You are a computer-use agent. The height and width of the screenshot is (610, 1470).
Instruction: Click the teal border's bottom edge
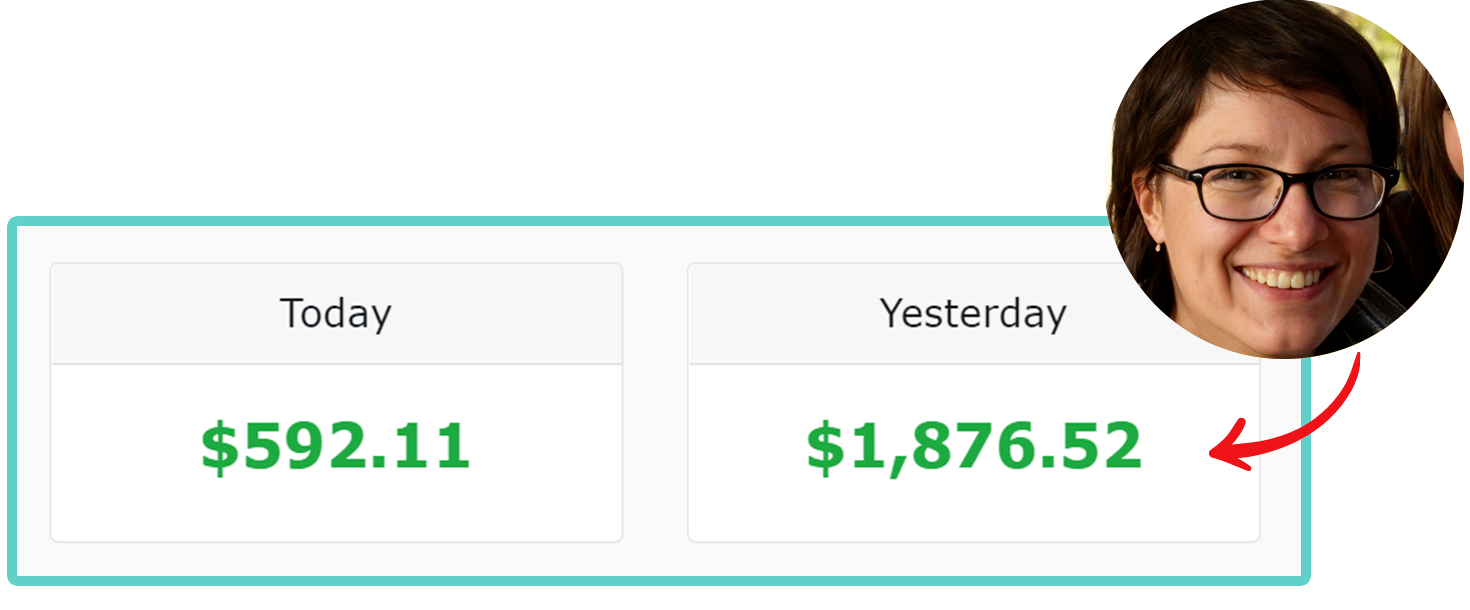(658, 580)
